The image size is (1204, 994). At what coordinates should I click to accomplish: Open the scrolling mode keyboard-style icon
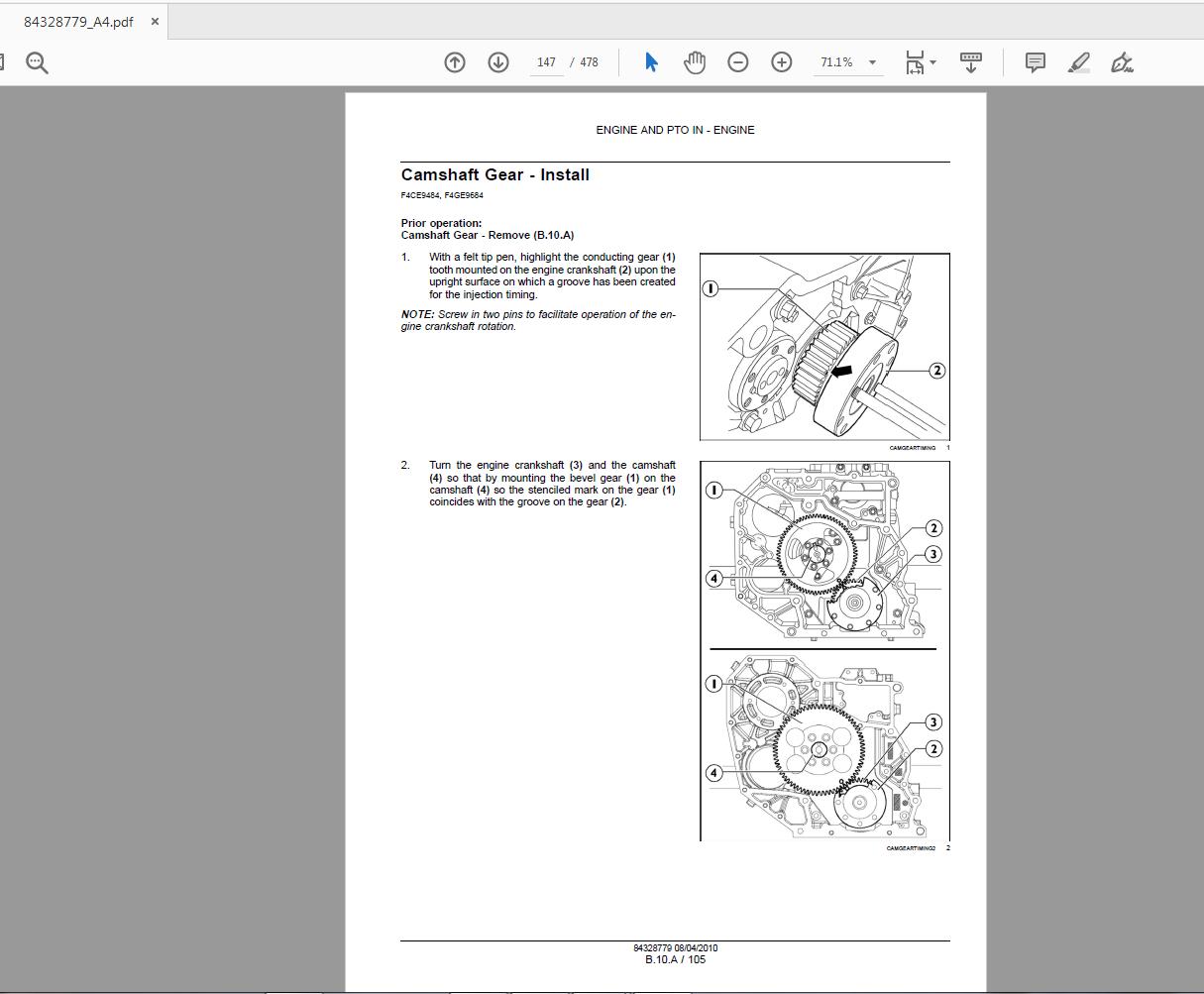[x=971, y=62]
